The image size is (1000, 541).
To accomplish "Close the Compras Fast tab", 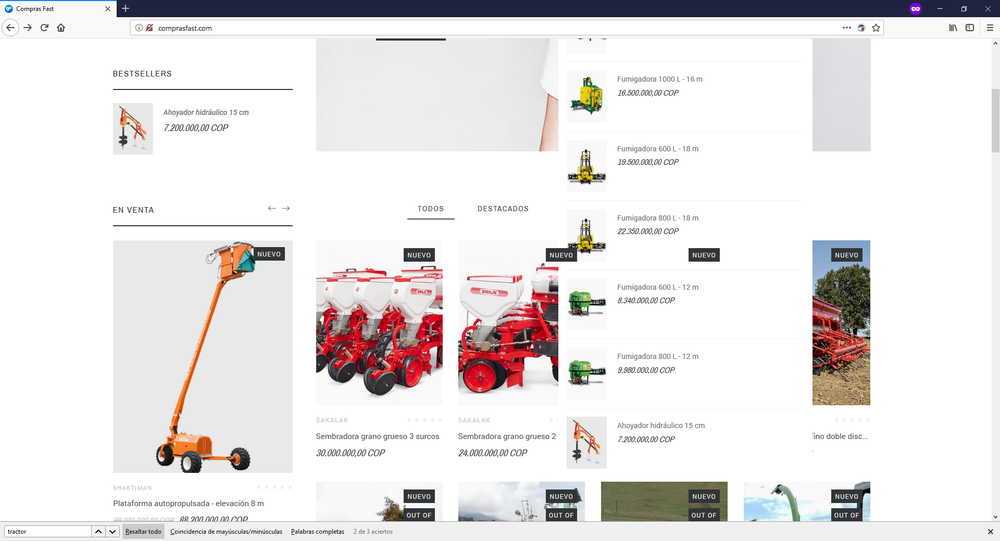I will [107, 9].
